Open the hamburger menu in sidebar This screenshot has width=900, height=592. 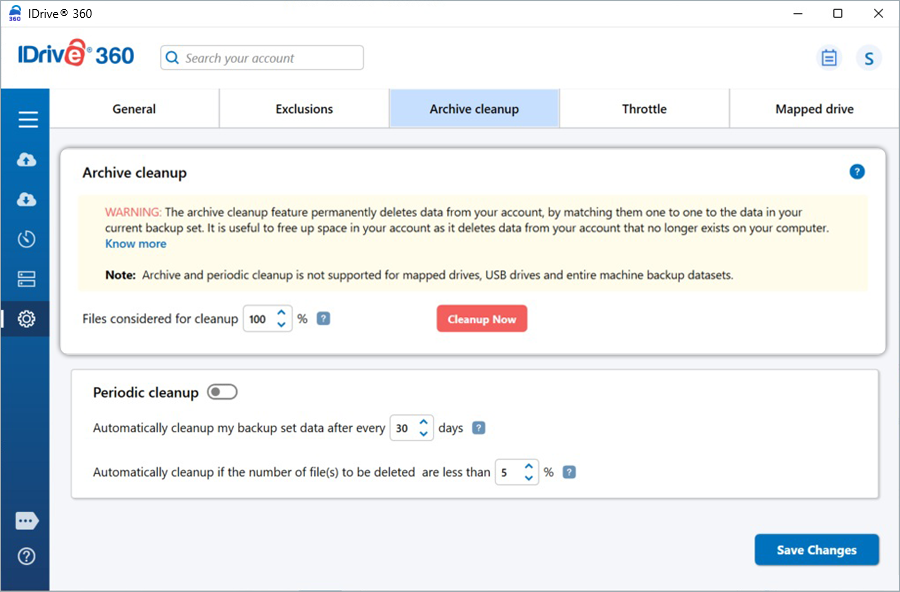click(x=28, y=120)
